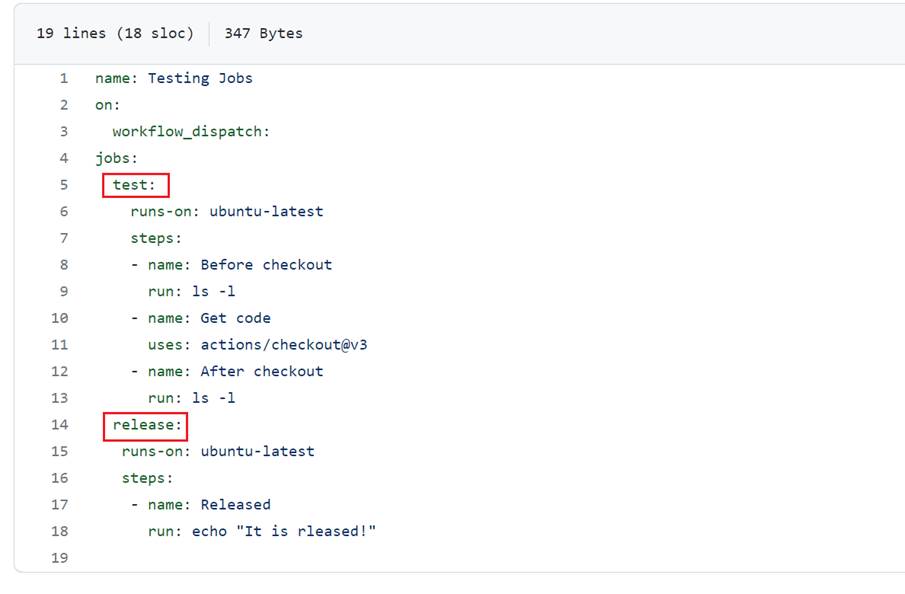Click the "19 lines (18 sloc)" file info
Viewport: 905px width, 594px height.
(x=115, y=33)
